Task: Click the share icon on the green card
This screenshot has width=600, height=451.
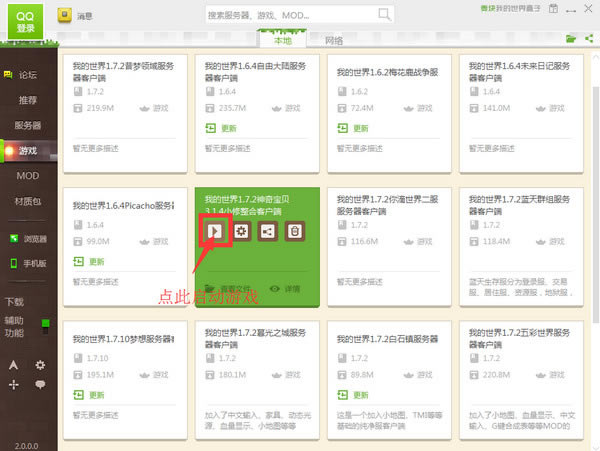Action: pos(268,231)
